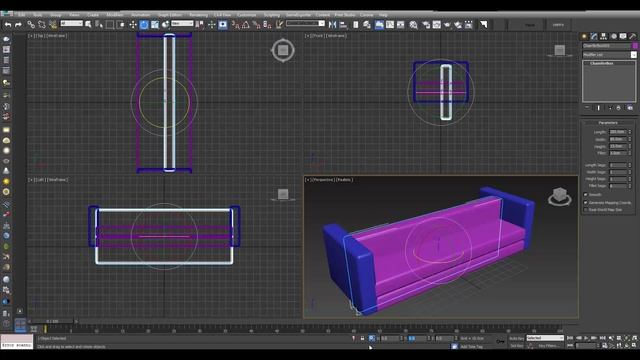Viewport: 640px width, 360px height.
Task: Click the Undo arrow in the main toolbar
Action: click(8, 25)
